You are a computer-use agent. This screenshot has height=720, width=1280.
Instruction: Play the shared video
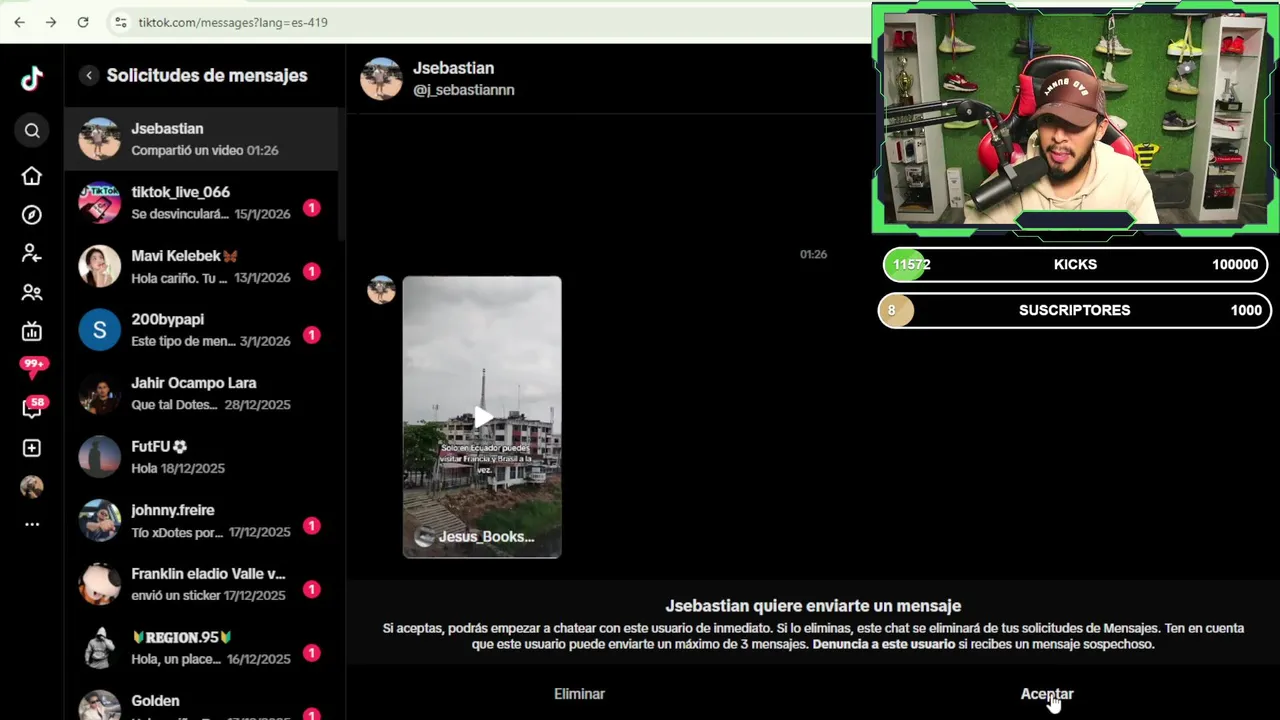point(482,417)
